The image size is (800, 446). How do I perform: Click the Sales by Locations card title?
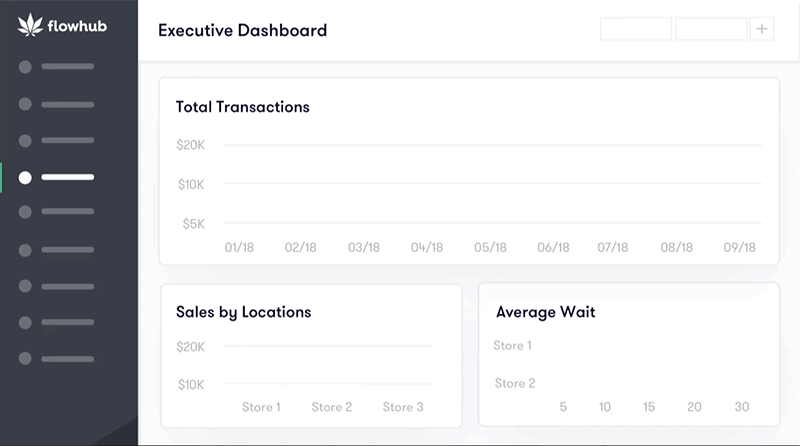(244, 312)
